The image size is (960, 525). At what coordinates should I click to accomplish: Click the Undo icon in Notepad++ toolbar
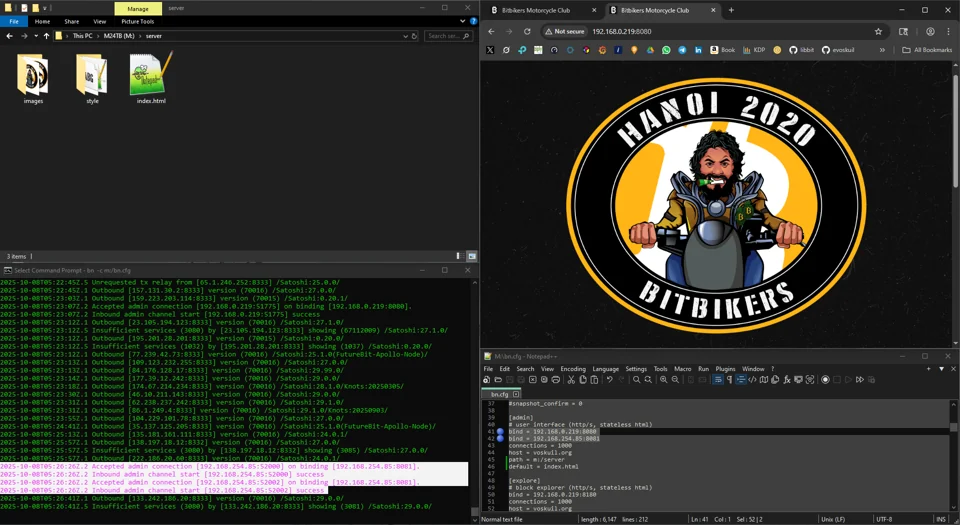(609, 380)
